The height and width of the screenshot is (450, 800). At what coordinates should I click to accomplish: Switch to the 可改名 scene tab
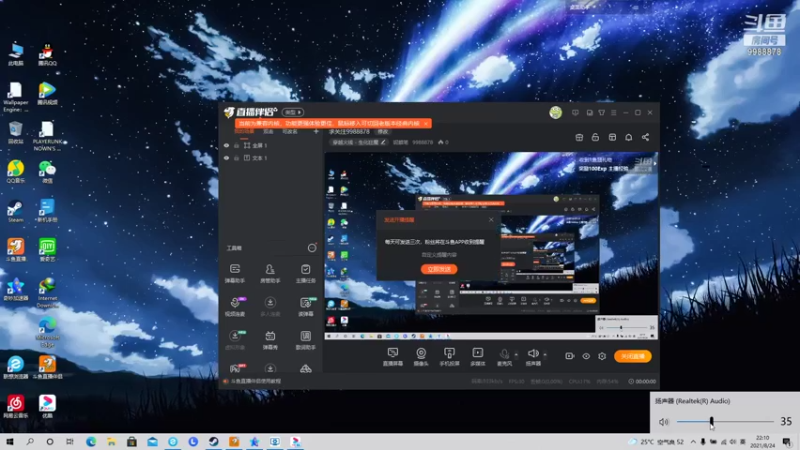[x=290, y=132]
